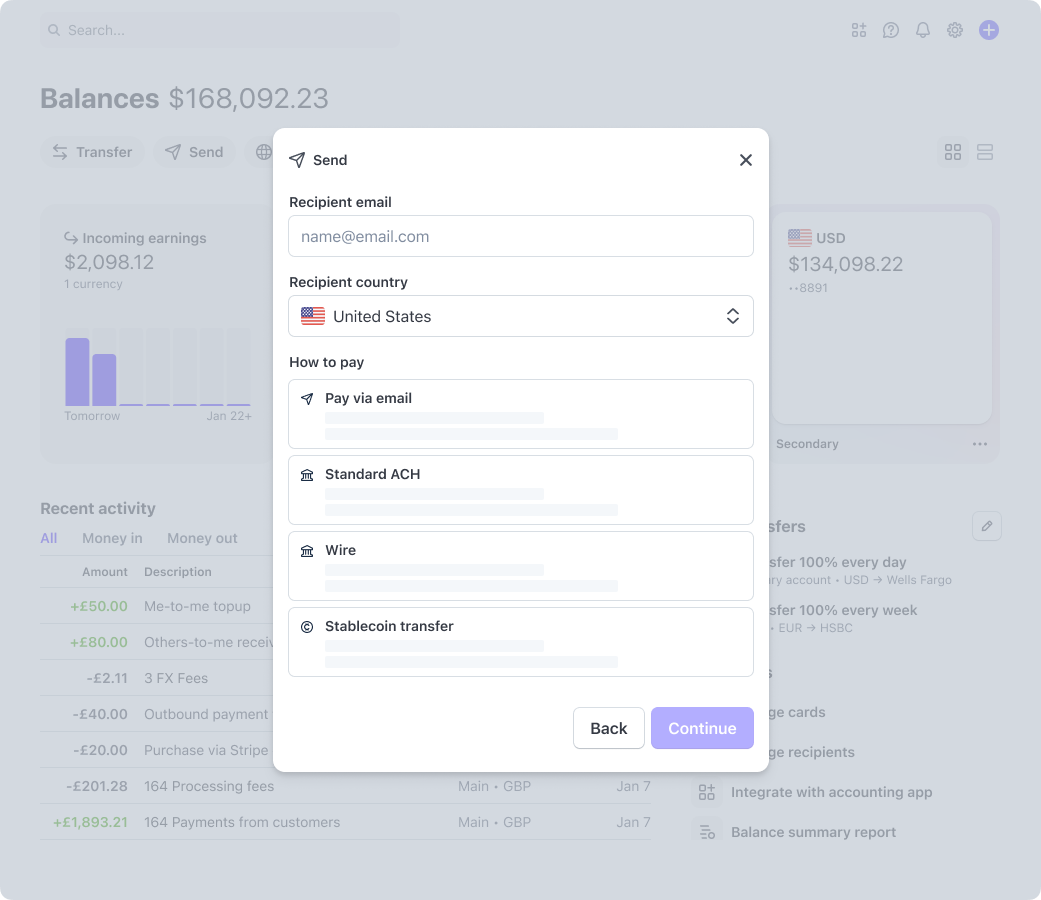Screen dimensions: 1041x900
Task: Click the purple plus create icon
Action: tap(989, 30)
